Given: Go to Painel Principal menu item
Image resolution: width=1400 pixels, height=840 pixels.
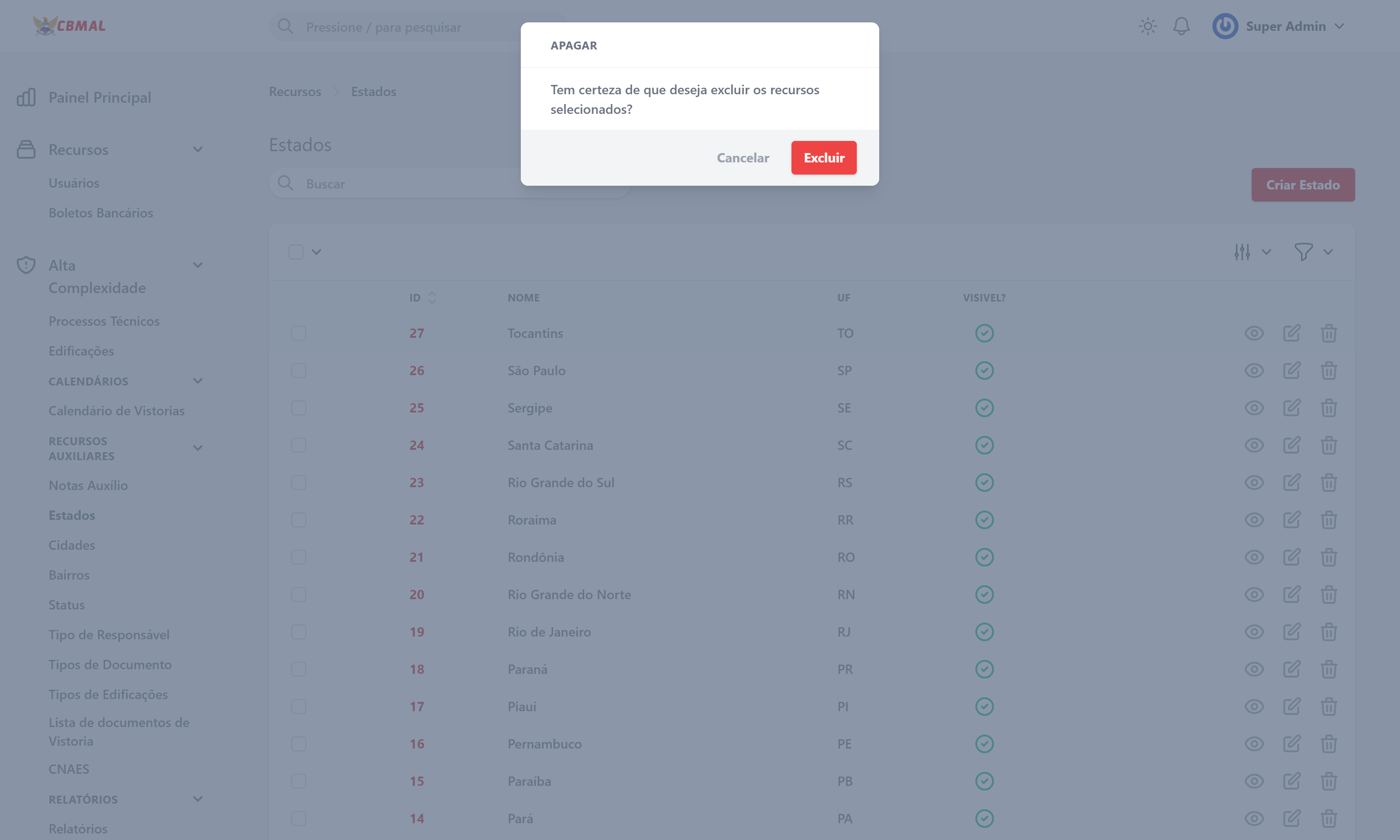Looking at the screenshot, I should (99, 98).
